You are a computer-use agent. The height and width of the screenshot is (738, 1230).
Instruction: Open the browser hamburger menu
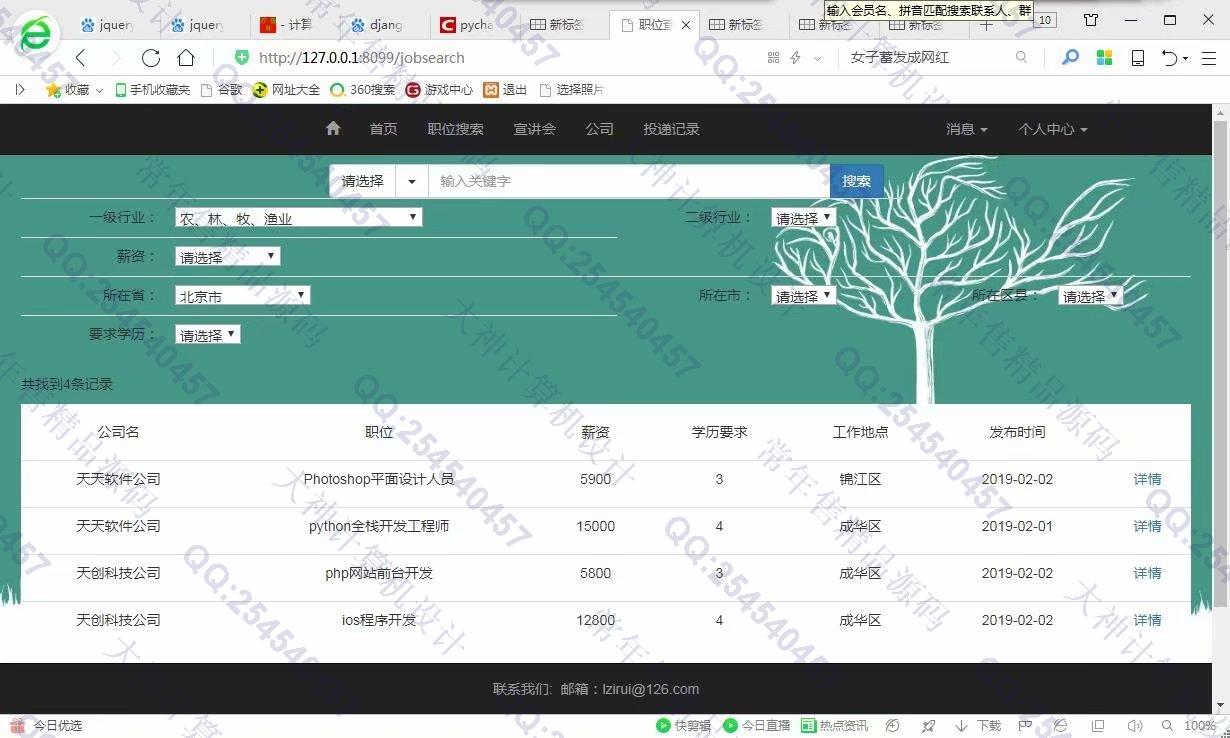click(1208, 58)
